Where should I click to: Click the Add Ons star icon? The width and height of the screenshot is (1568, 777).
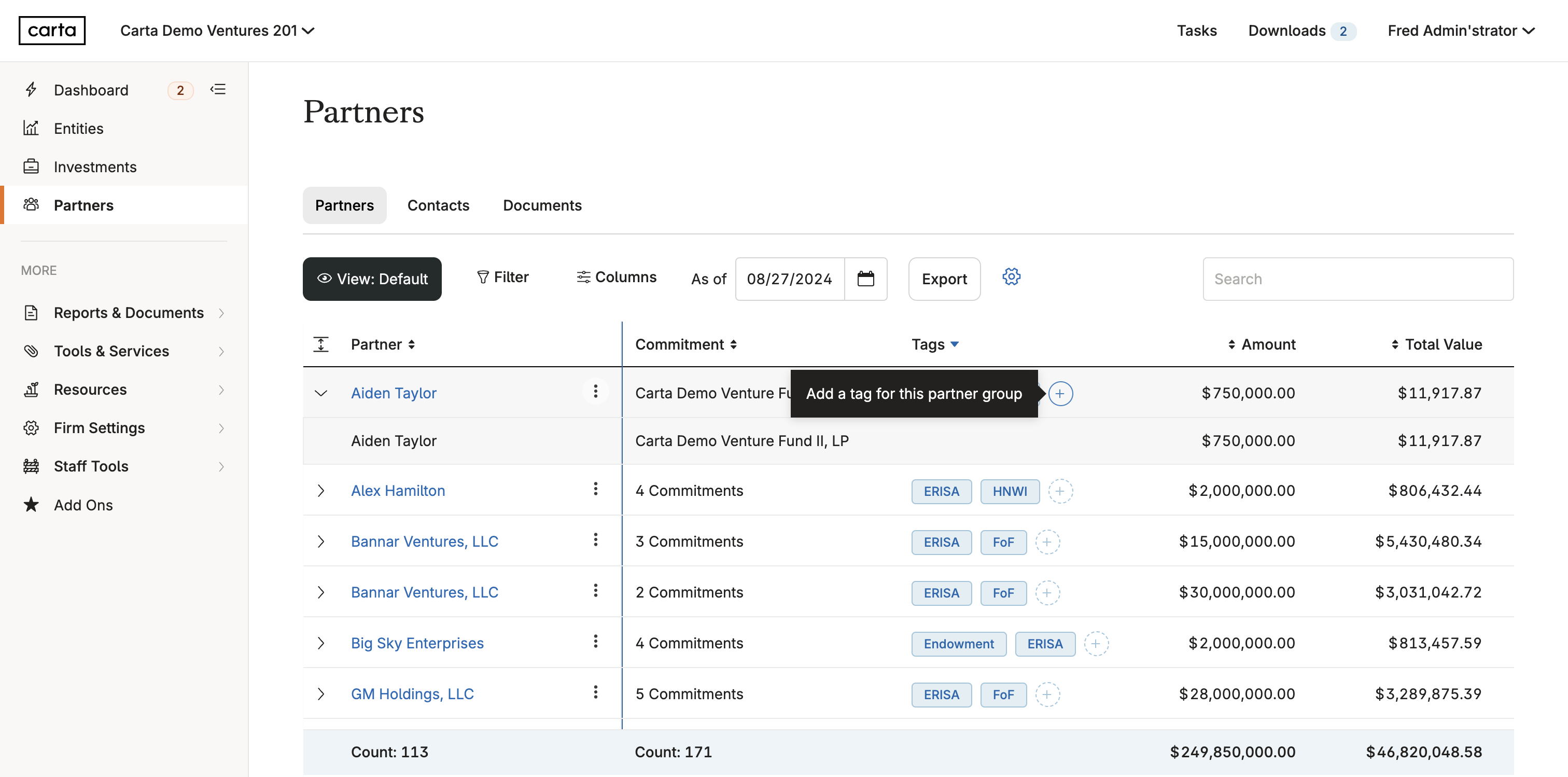click(31, 504)
